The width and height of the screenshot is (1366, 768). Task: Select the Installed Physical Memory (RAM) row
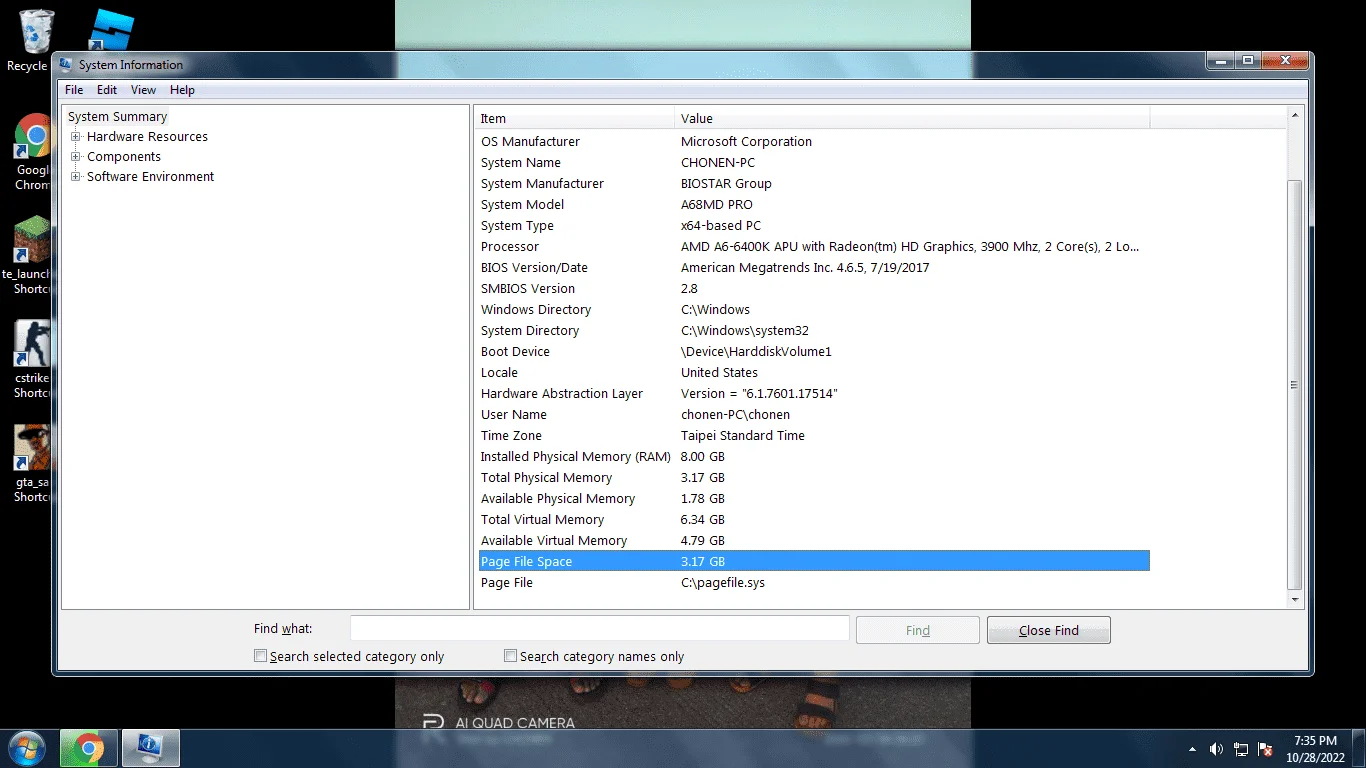(813, 457)
